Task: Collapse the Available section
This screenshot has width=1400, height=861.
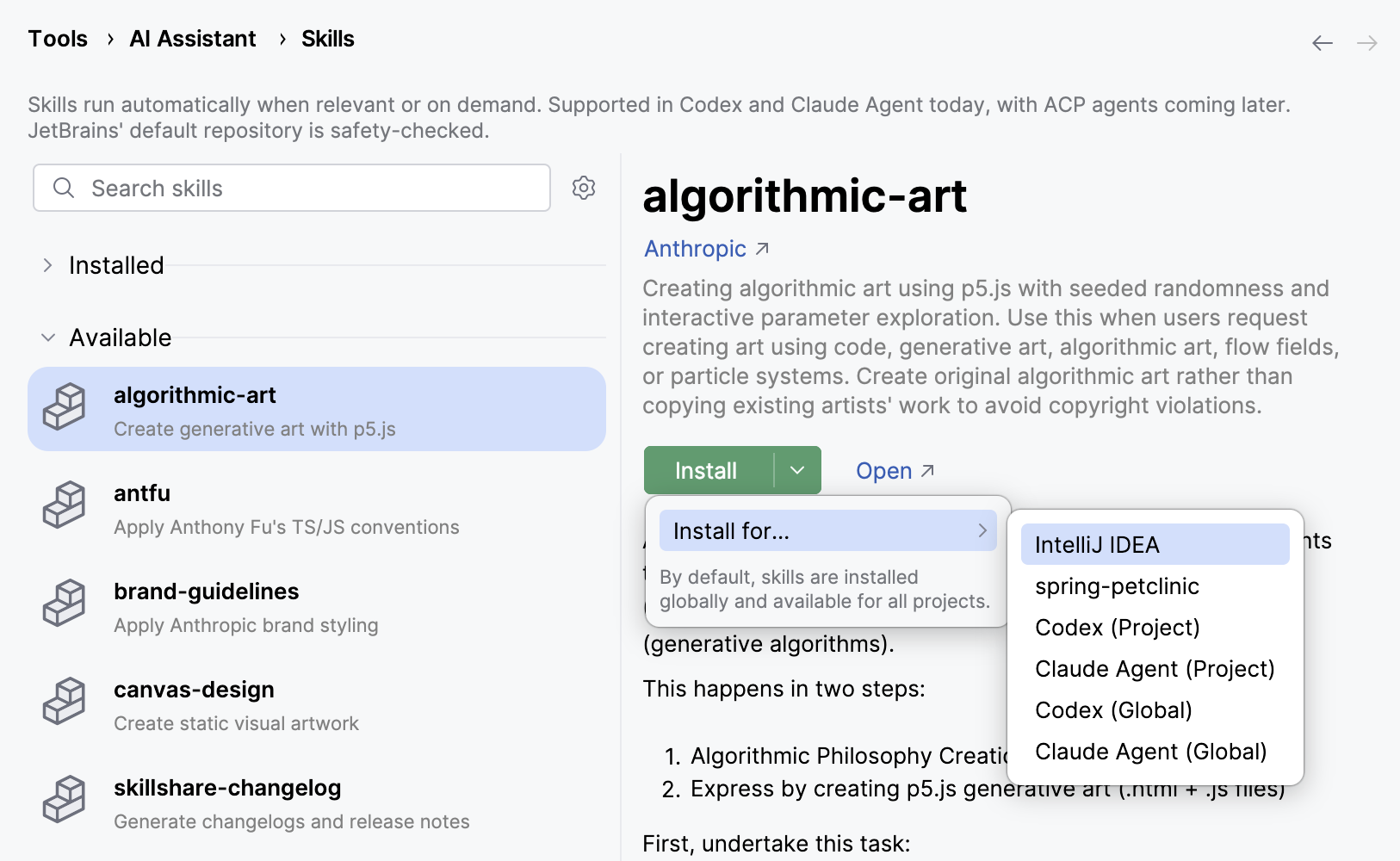Action: click(48, 338)
